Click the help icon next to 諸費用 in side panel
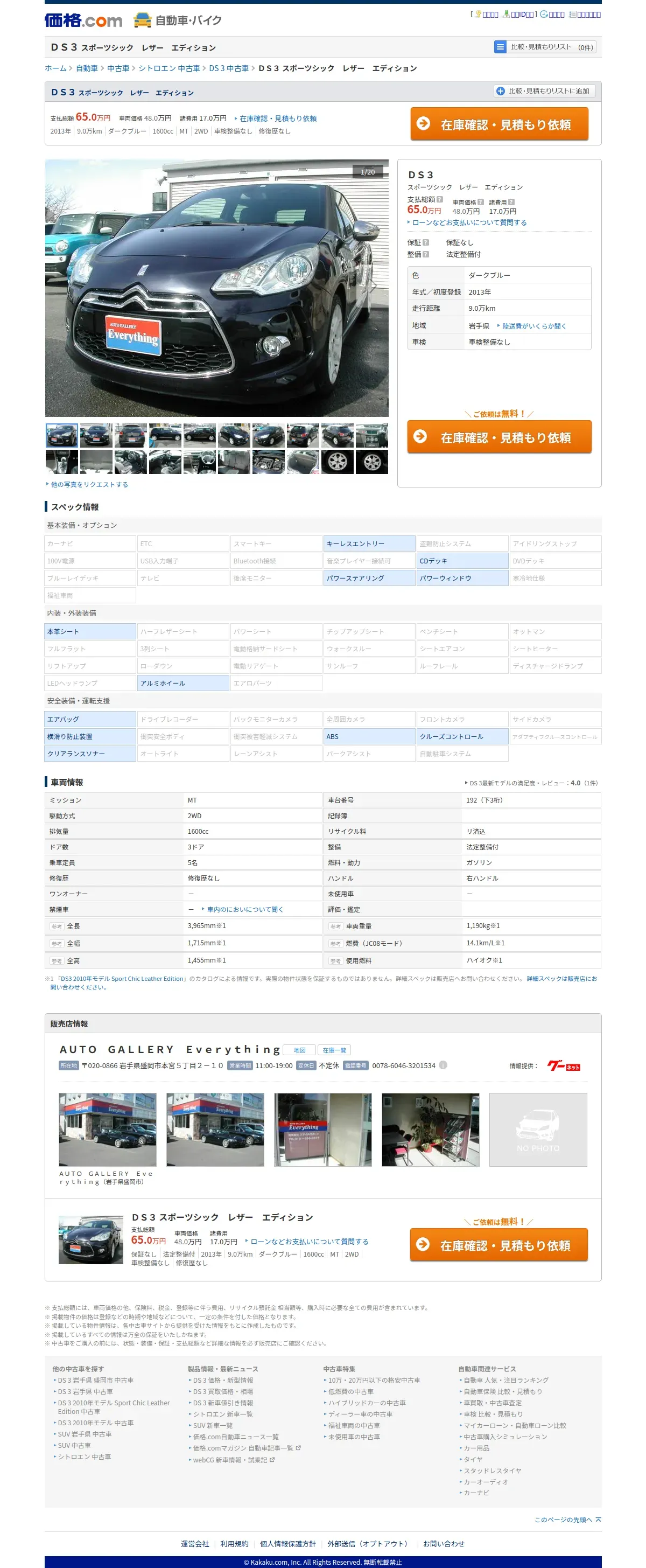646x1568 pixels. [x=511, y=202]
